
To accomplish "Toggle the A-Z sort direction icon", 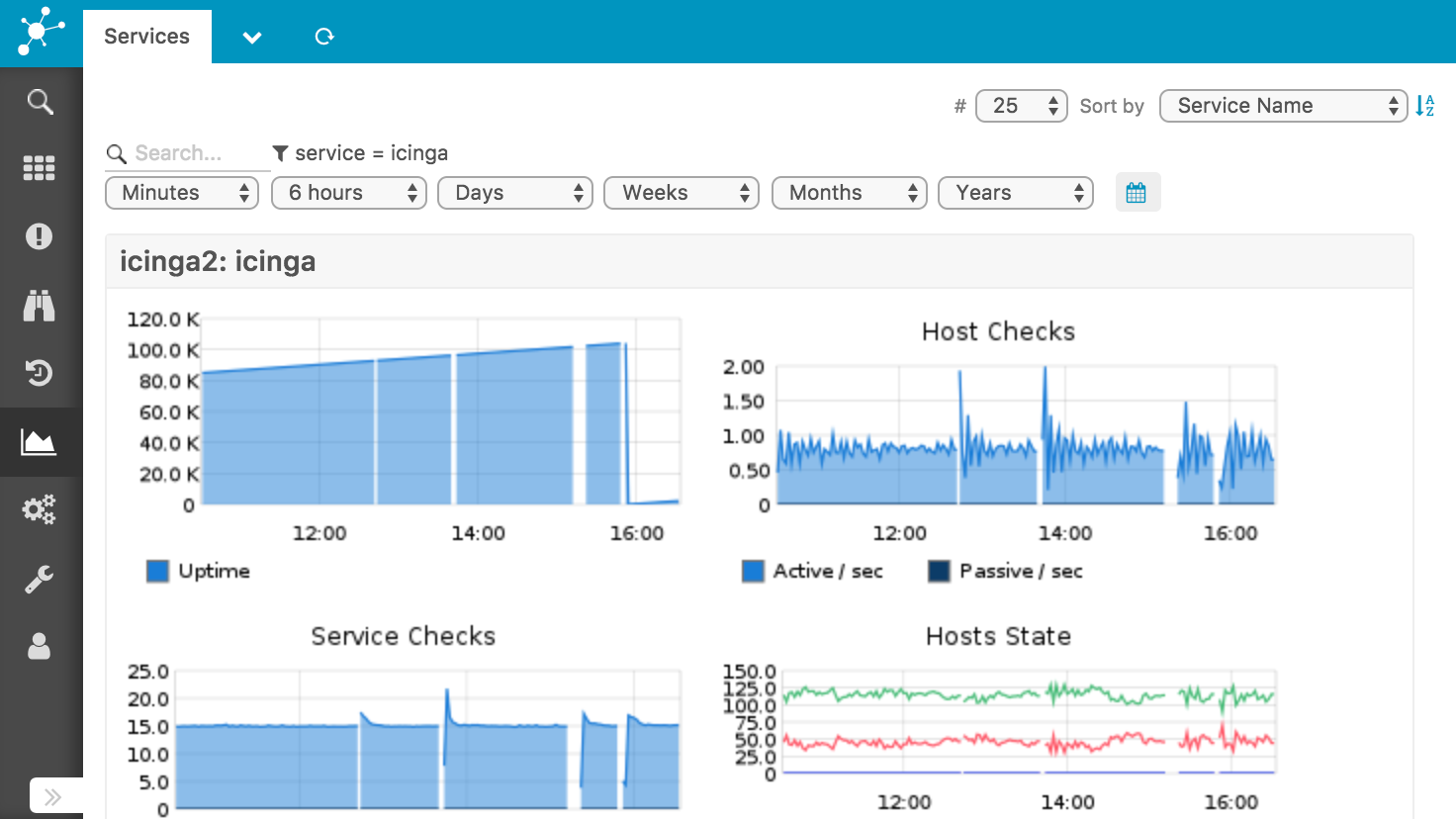I will 1424,106.
